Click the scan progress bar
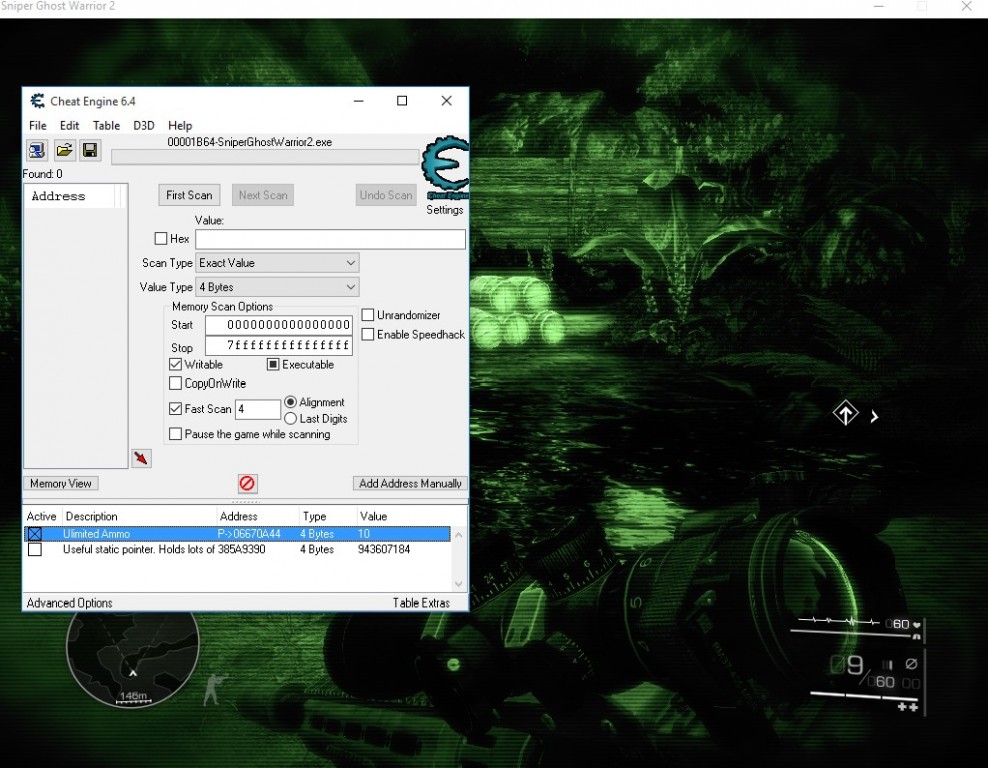The image size is (988, 768). click(265, 156)
